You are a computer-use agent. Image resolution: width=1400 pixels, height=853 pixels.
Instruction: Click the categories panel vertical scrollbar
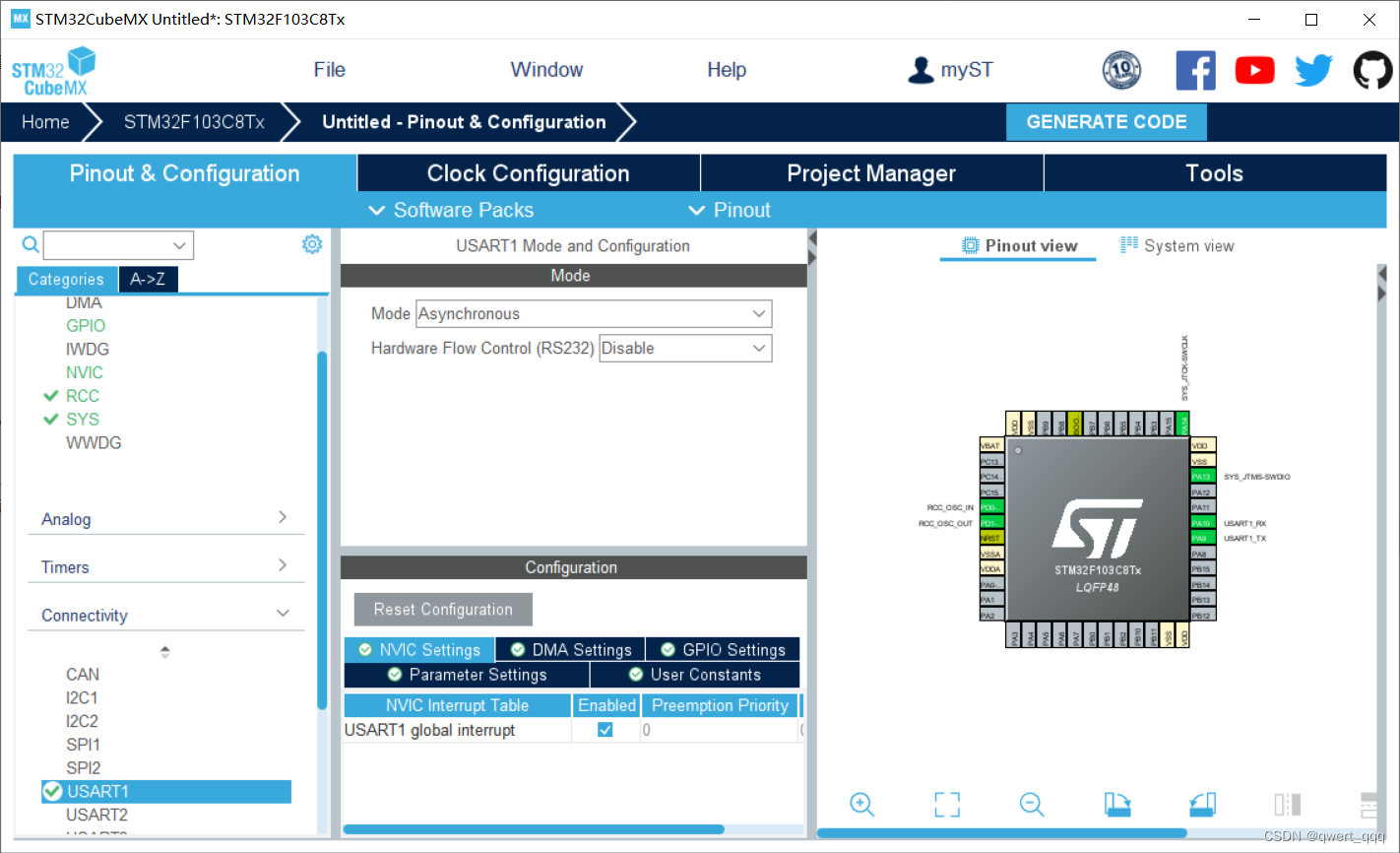(x=322, y=530)
